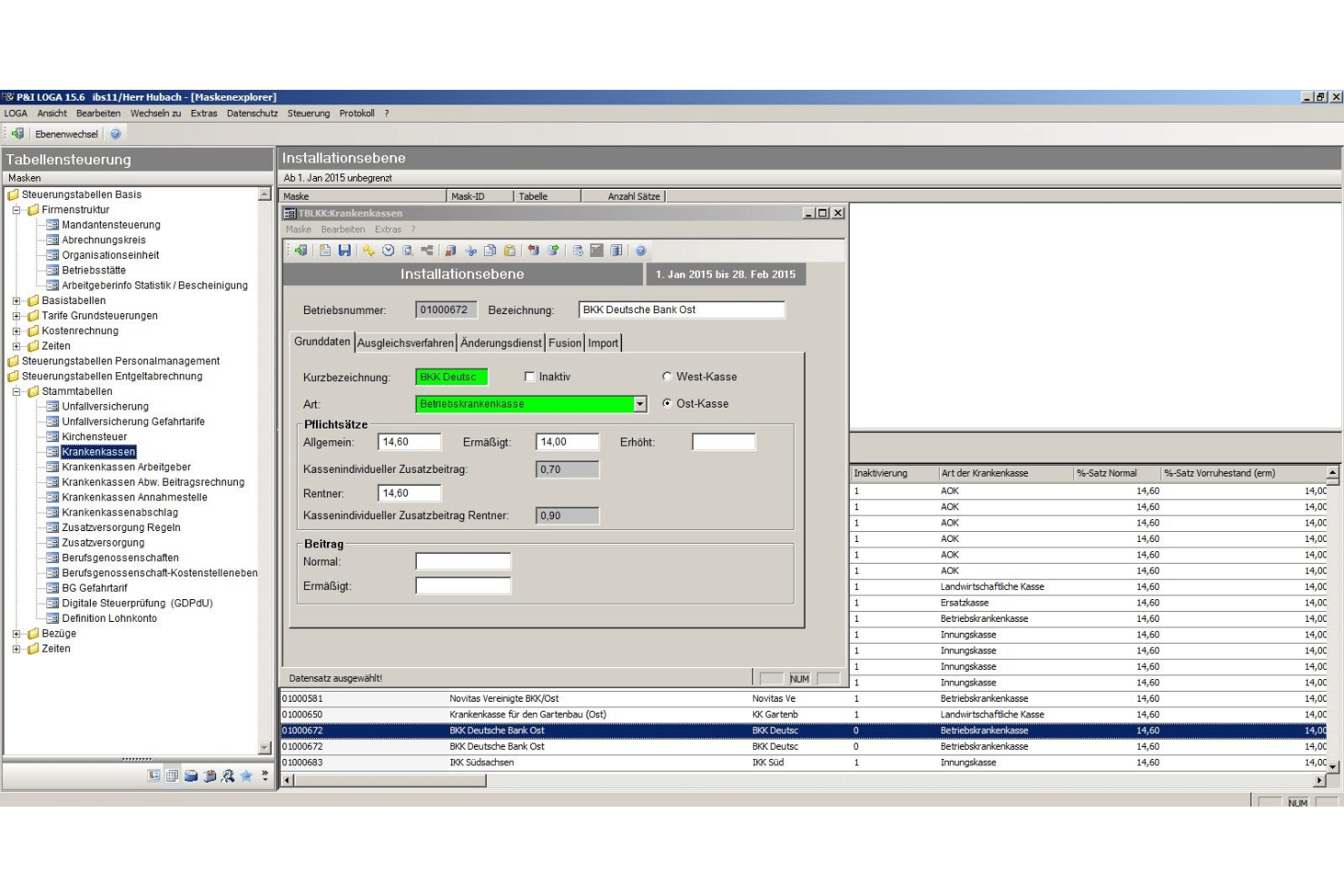The image size is (1344, 896).
Task: Collapse the Stammtabellen tree node
Action: (16, 391)
